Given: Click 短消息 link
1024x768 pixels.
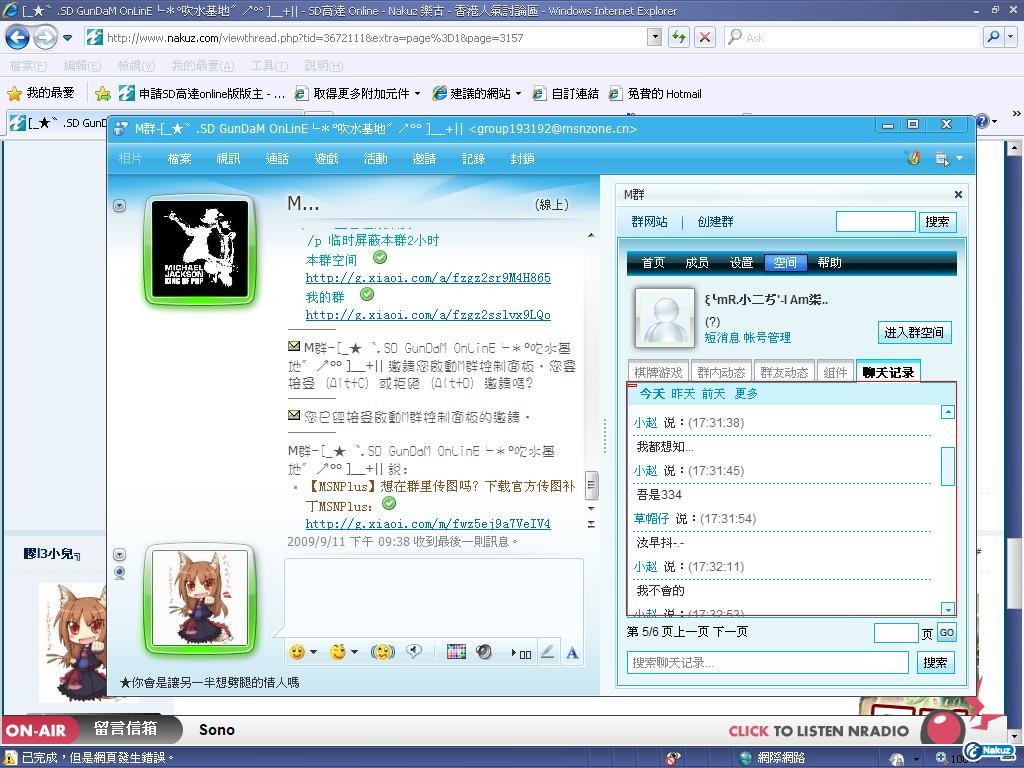Looking at the screenshot, I should [x=722, y=338].
